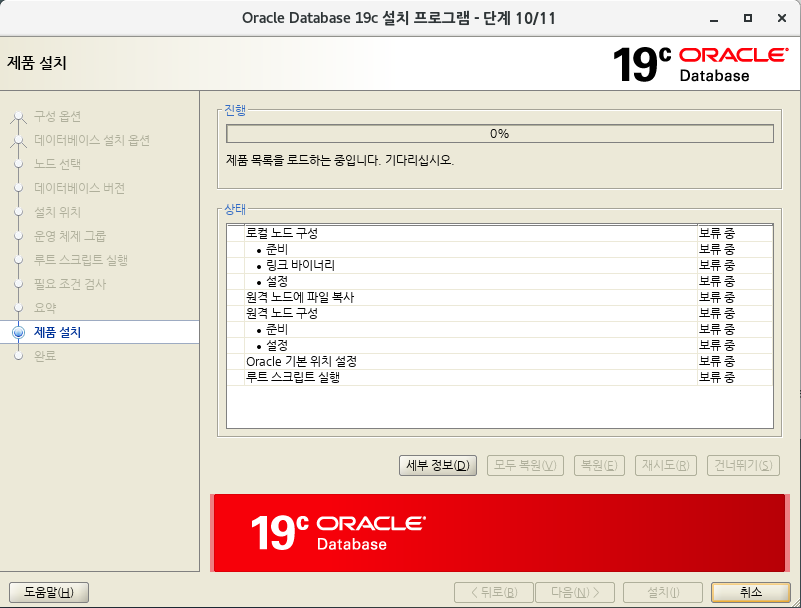801x608 pixels.
Task: Click the 재시도(R) button
Action: tap(666, 465)
